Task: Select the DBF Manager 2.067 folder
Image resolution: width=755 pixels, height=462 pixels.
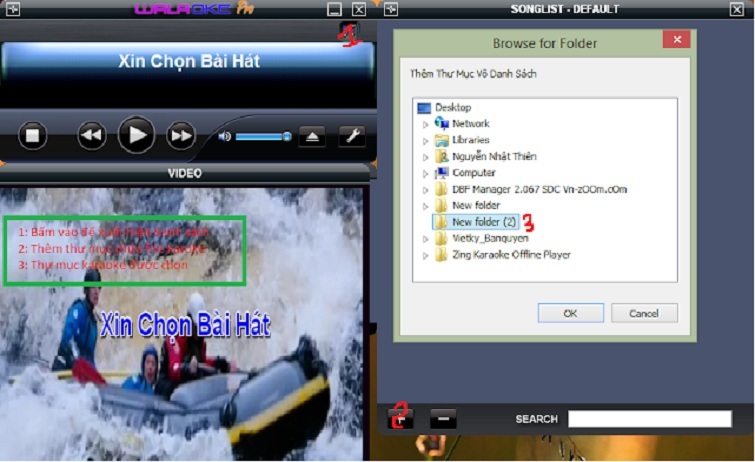Action: (539, 189)
